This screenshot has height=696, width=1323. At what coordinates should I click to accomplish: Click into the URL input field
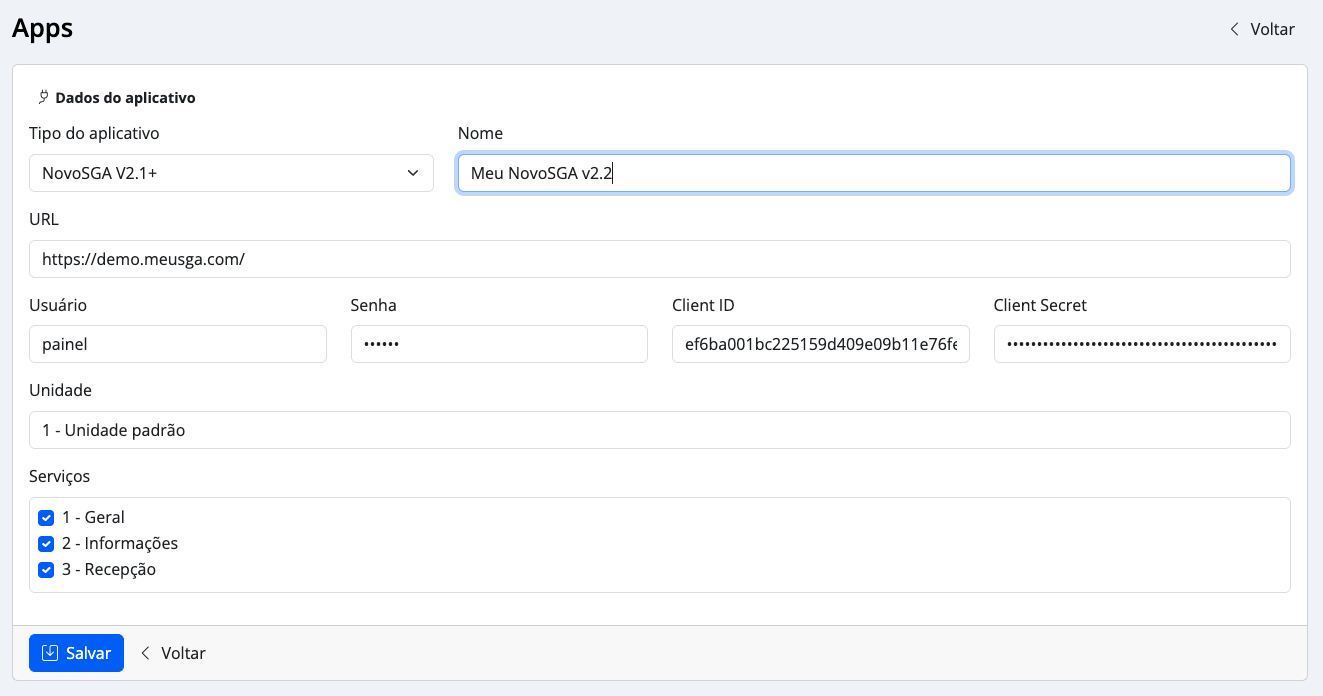click(x=659, y=259)
